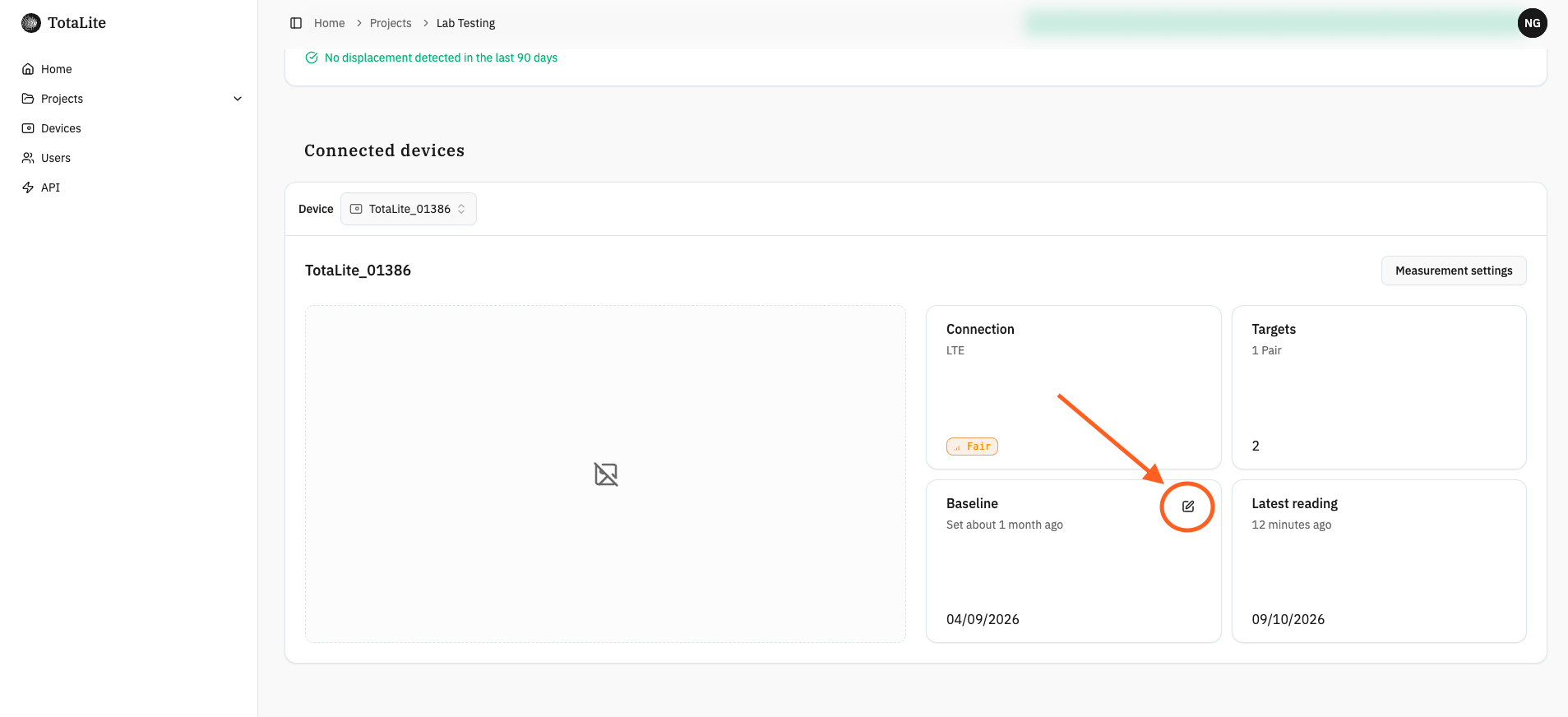Click the targets count value 2
The width and height of the screenshot is (1568, 717).
[1256, 446]
